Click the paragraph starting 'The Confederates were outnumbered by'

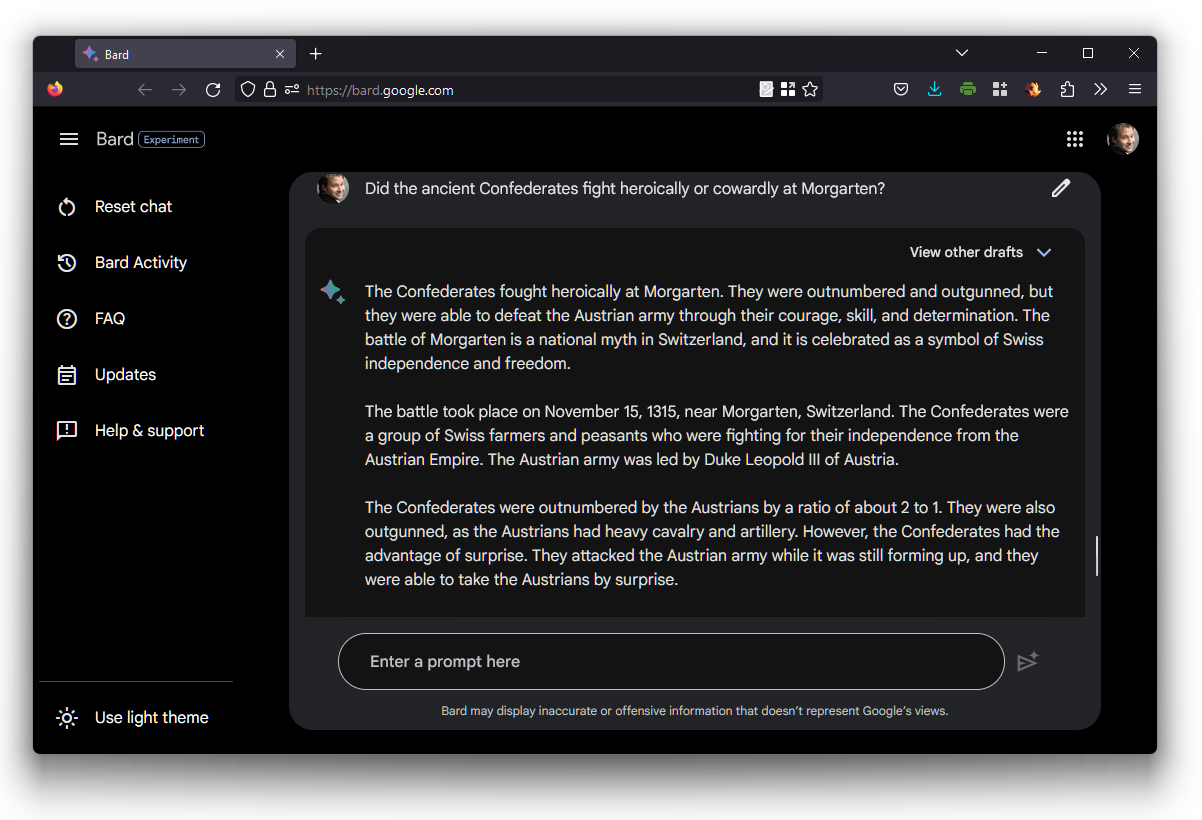712,544
